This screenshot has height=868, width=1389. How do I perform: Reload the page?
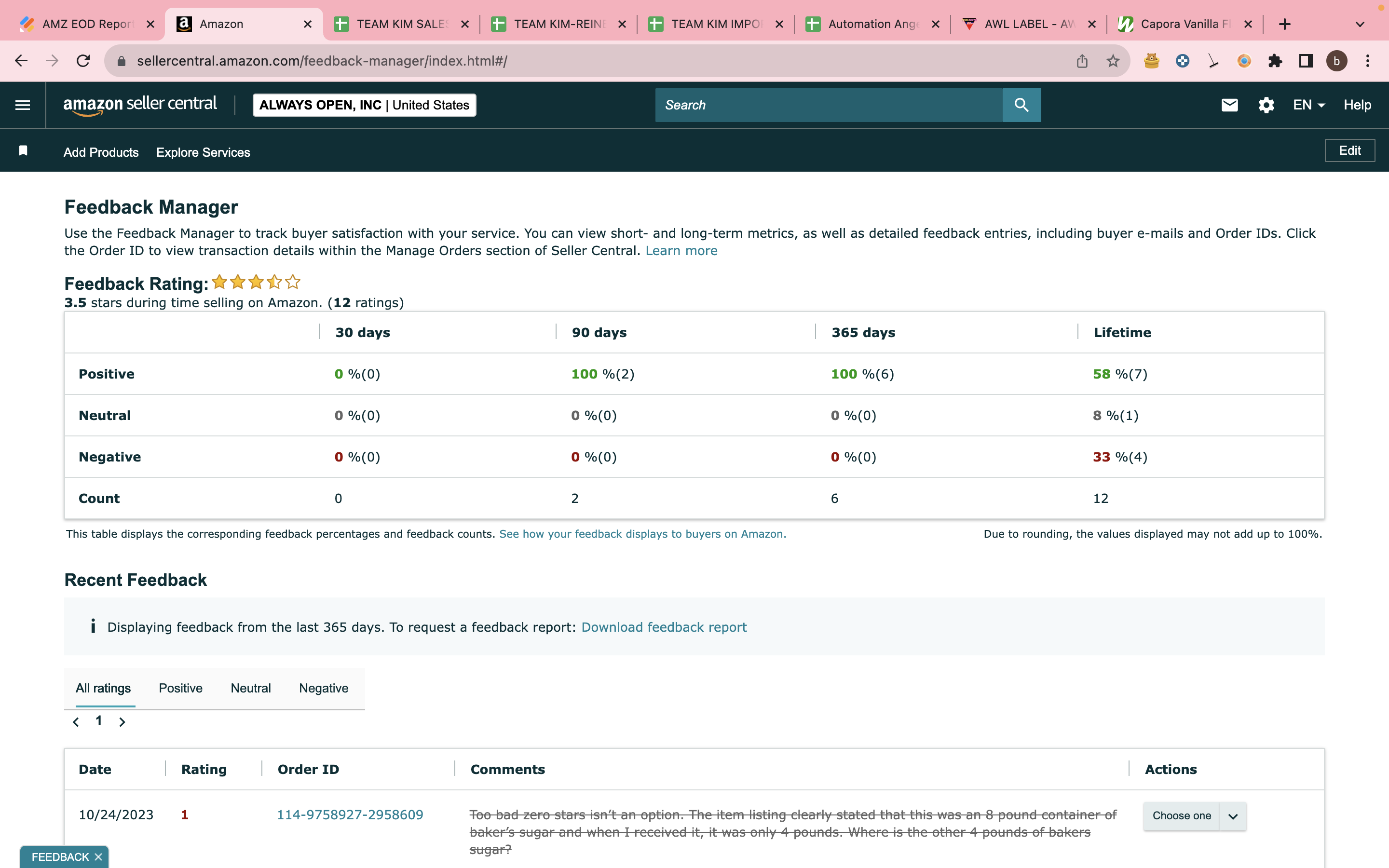click(x=83, y=61)
